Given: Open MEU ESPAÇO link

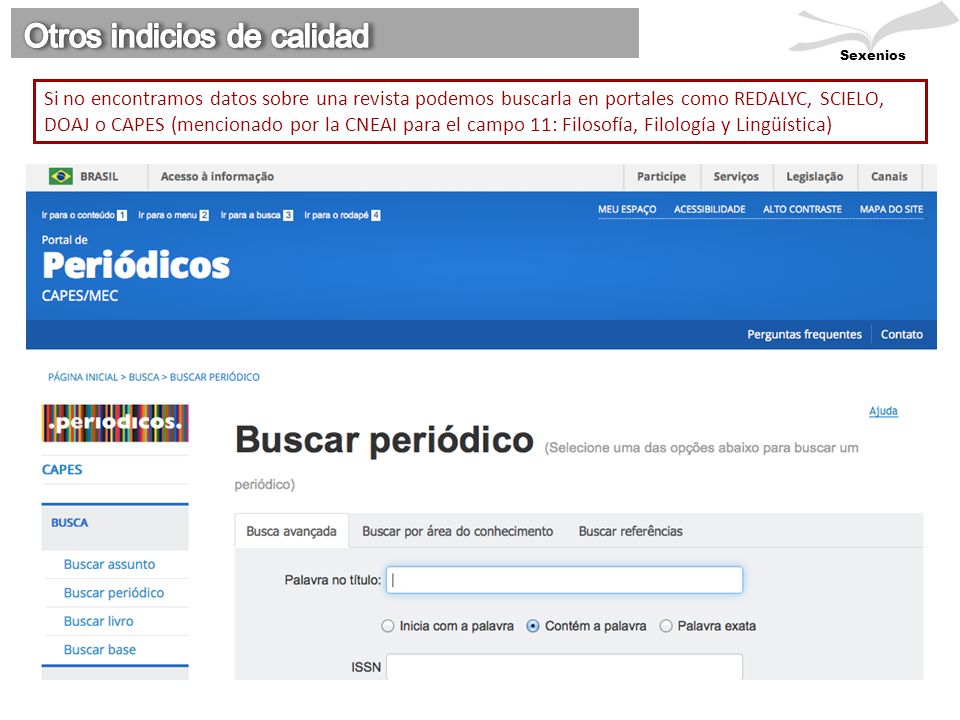Looking at the screenshot, I should (627, 209).
